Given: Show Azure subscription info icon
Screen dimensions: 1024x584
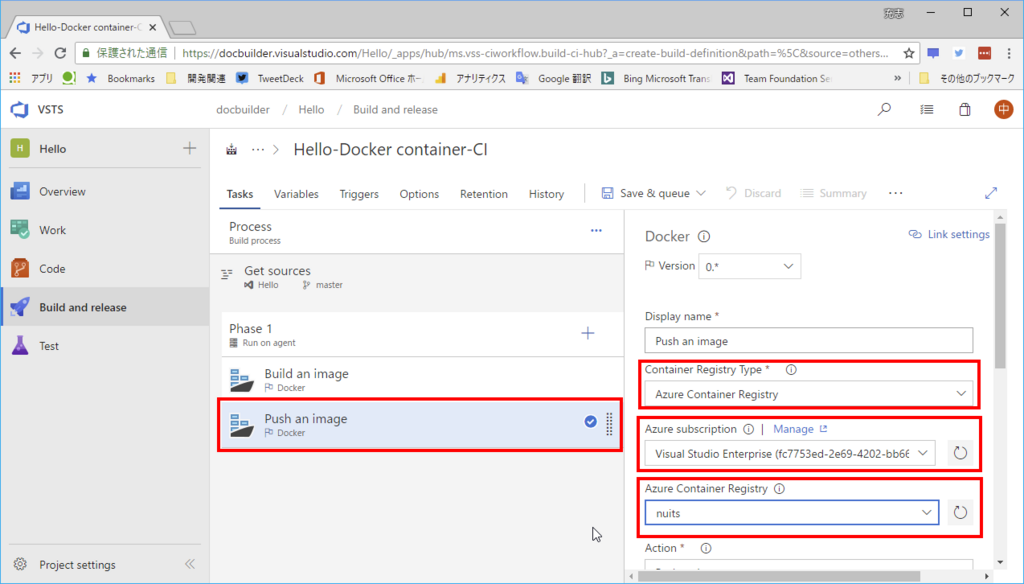Looking at the screenshot, I should (x=748, y=429).
